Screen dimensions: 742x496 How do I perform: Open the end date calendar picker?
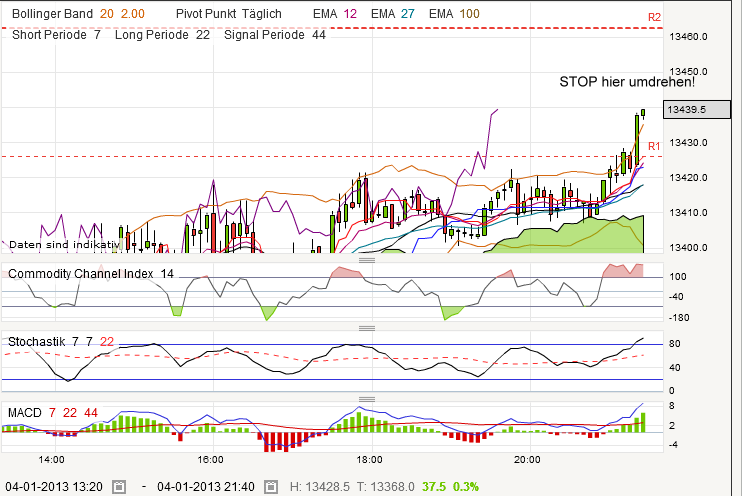(271, 487)
